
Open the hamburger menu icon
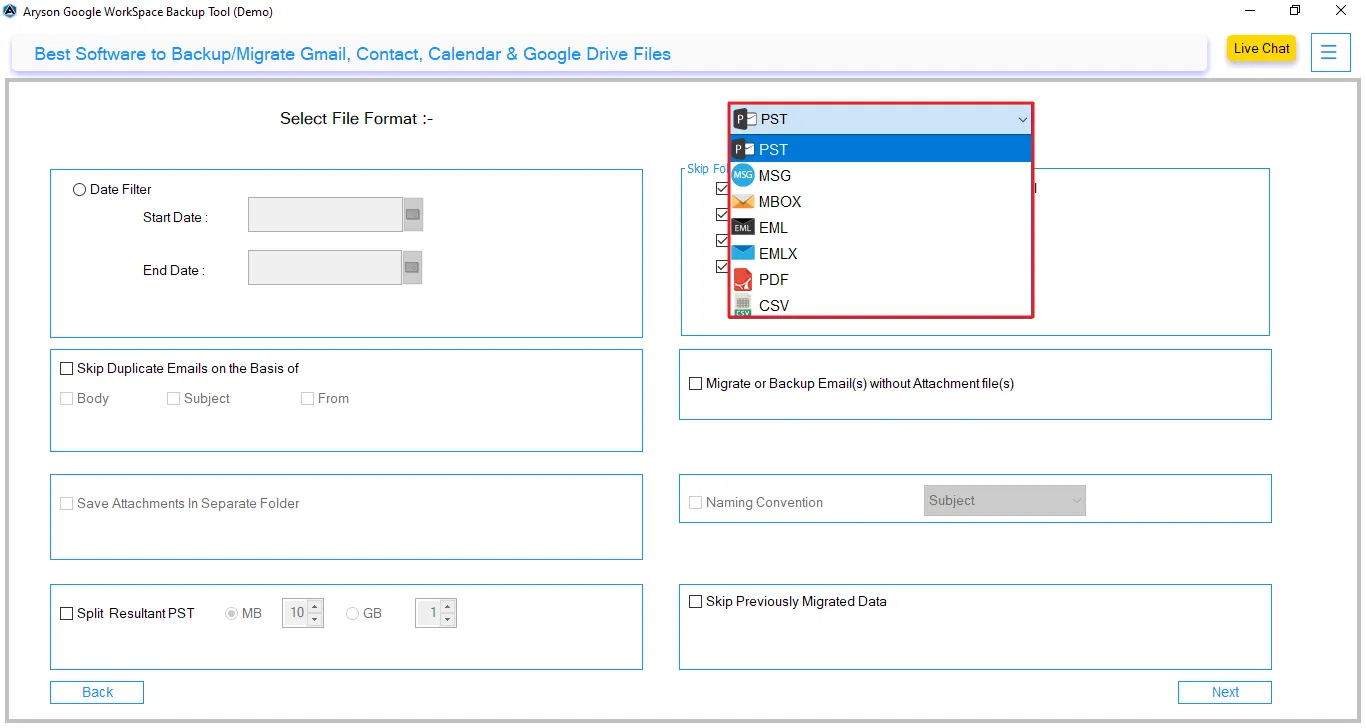pyautogui.click(x=1330, y=52)
